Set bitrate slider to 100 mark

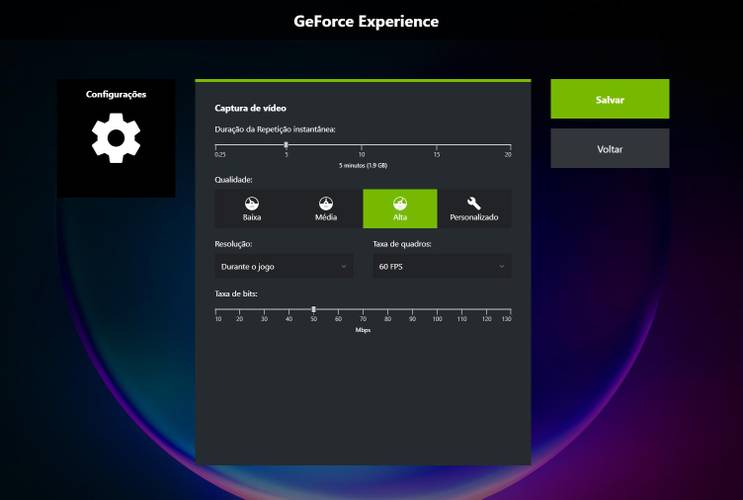[437, 310]
